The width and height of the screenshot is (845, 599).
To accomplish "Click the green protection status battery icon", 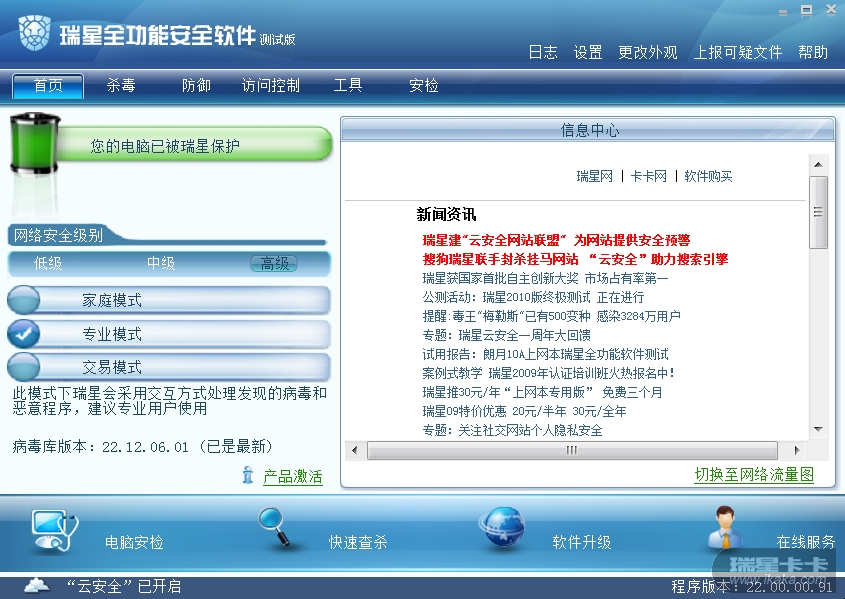I will click(x=34, y=143).
